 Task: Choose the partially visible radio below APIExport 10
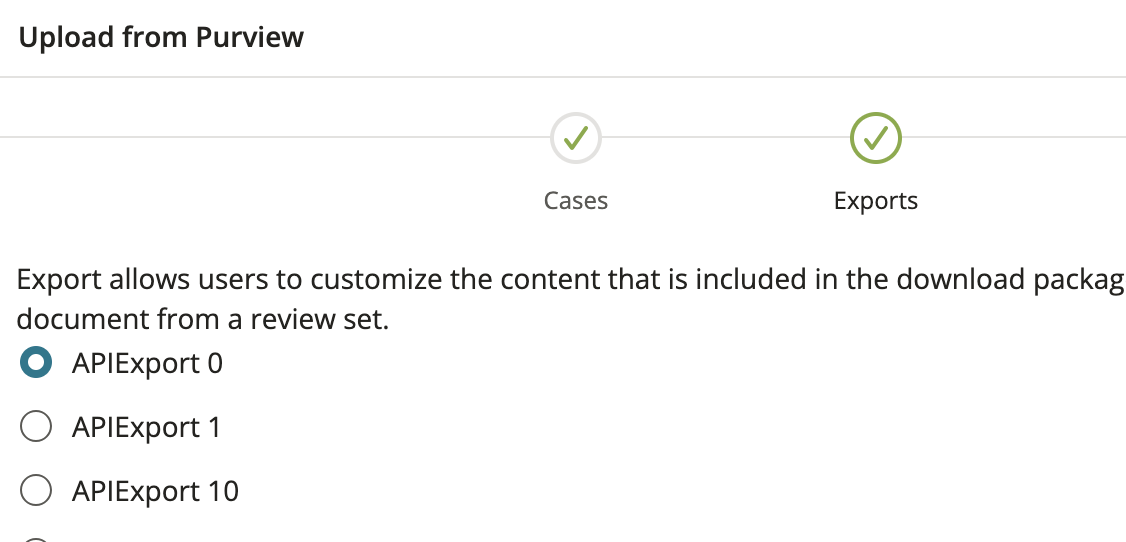36,539
